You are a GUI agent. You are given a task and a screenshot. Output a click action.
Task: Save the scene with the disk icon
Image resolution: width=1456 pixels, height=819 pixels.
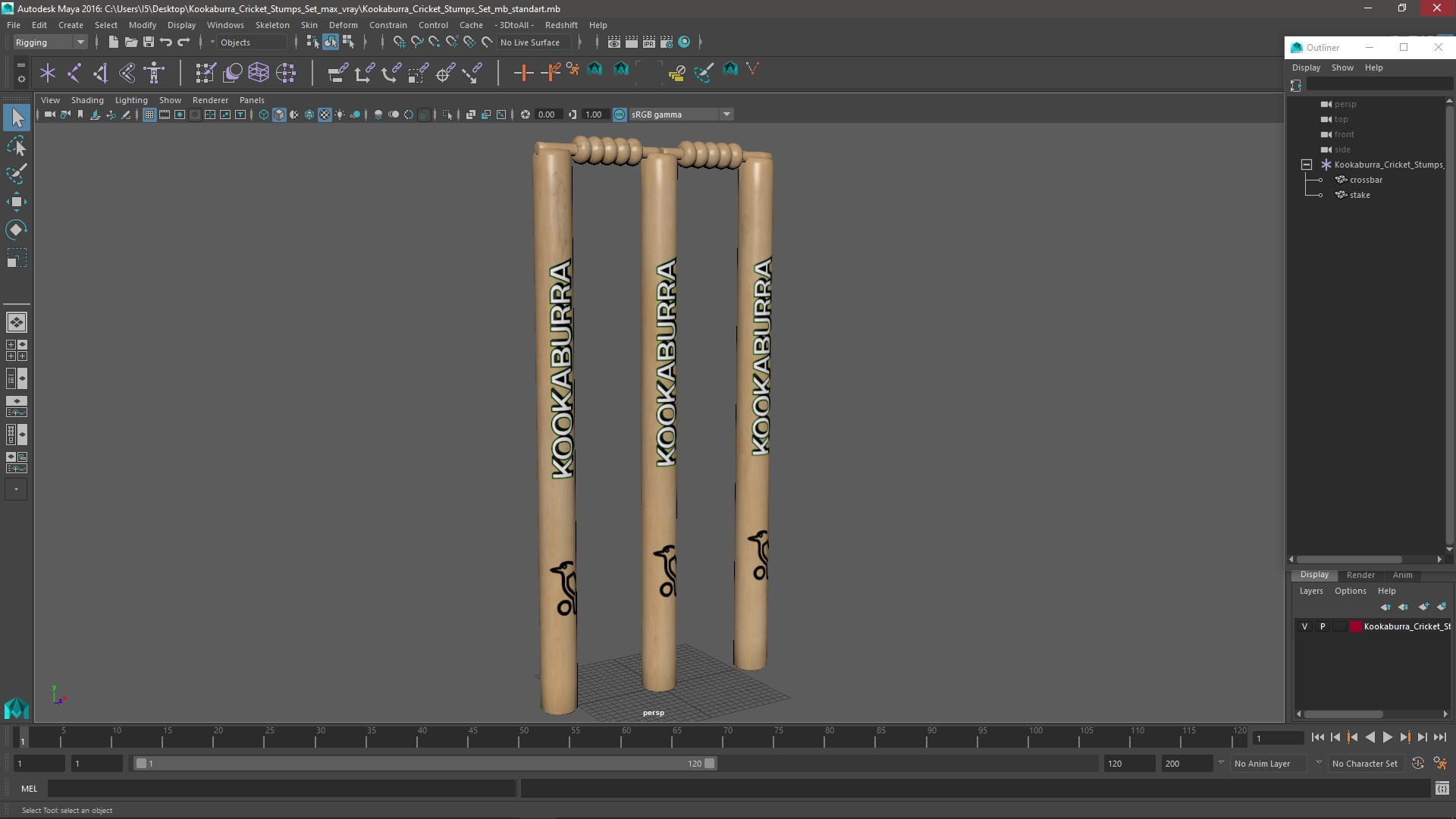[148, 42]
